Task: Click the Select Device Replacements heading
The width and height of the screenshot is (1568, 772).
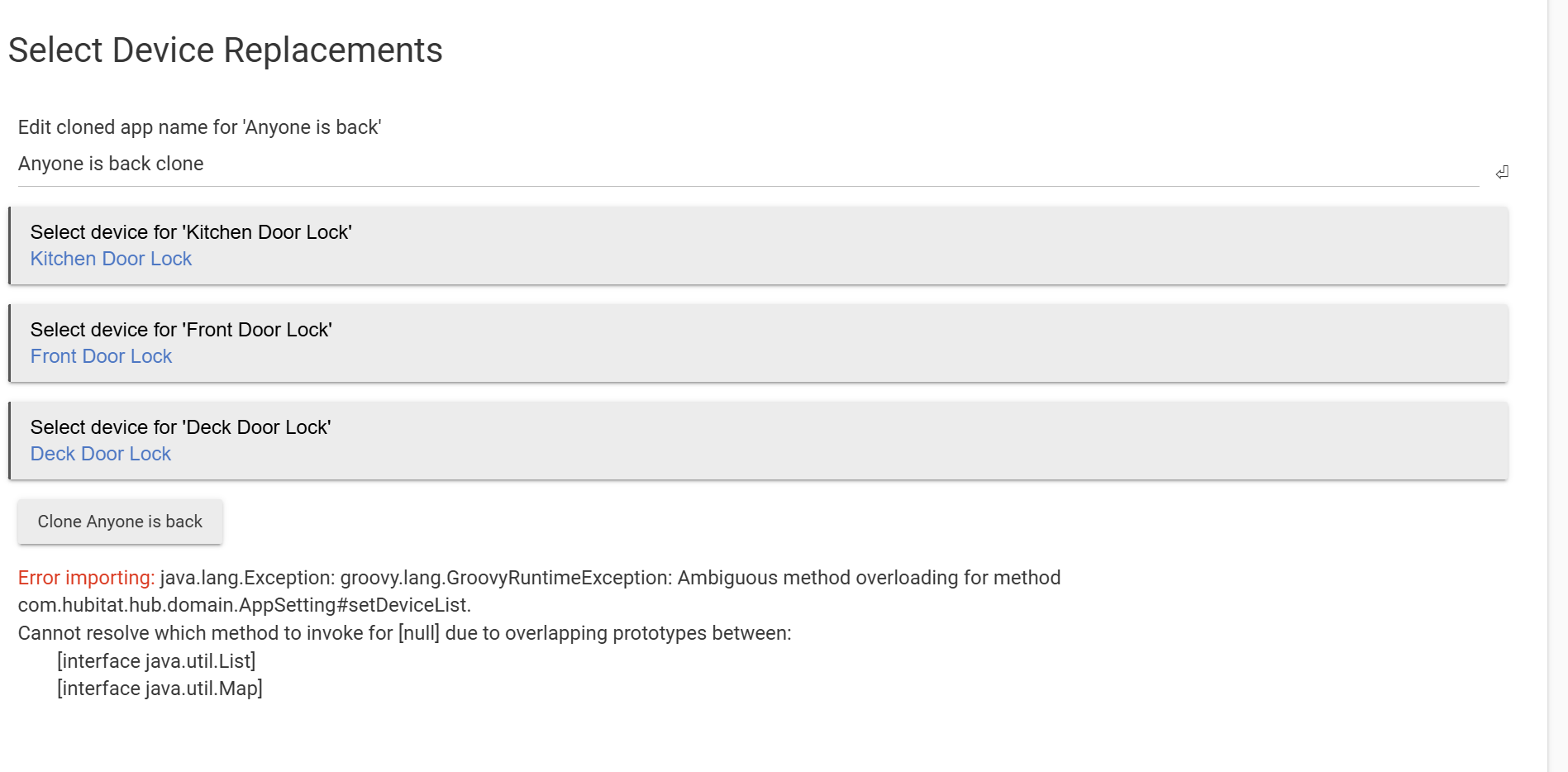Action: pyautogui.click(x=225, y=50)
